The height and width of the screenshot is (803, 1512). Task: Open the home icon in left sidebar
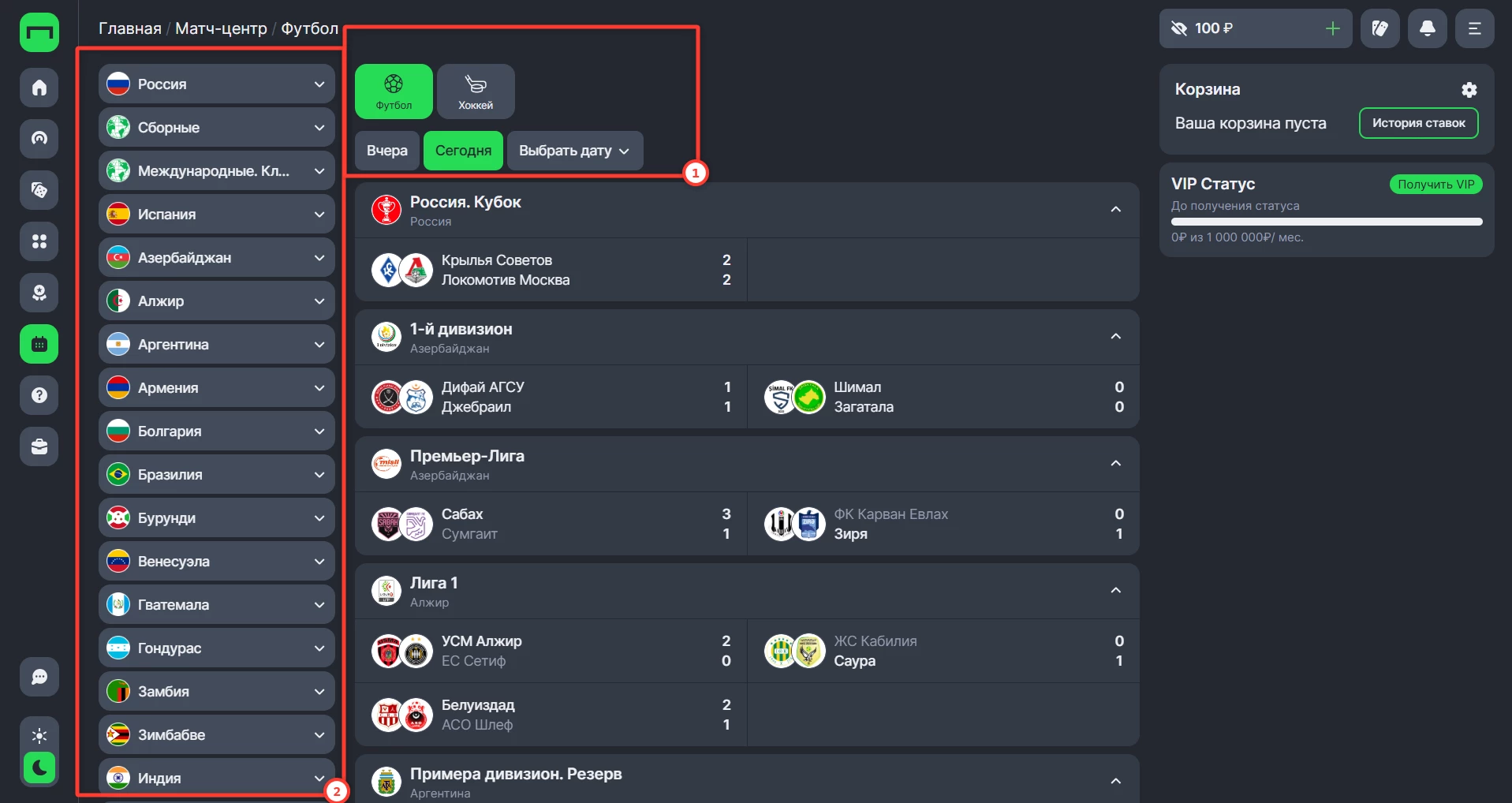point(39,88)
